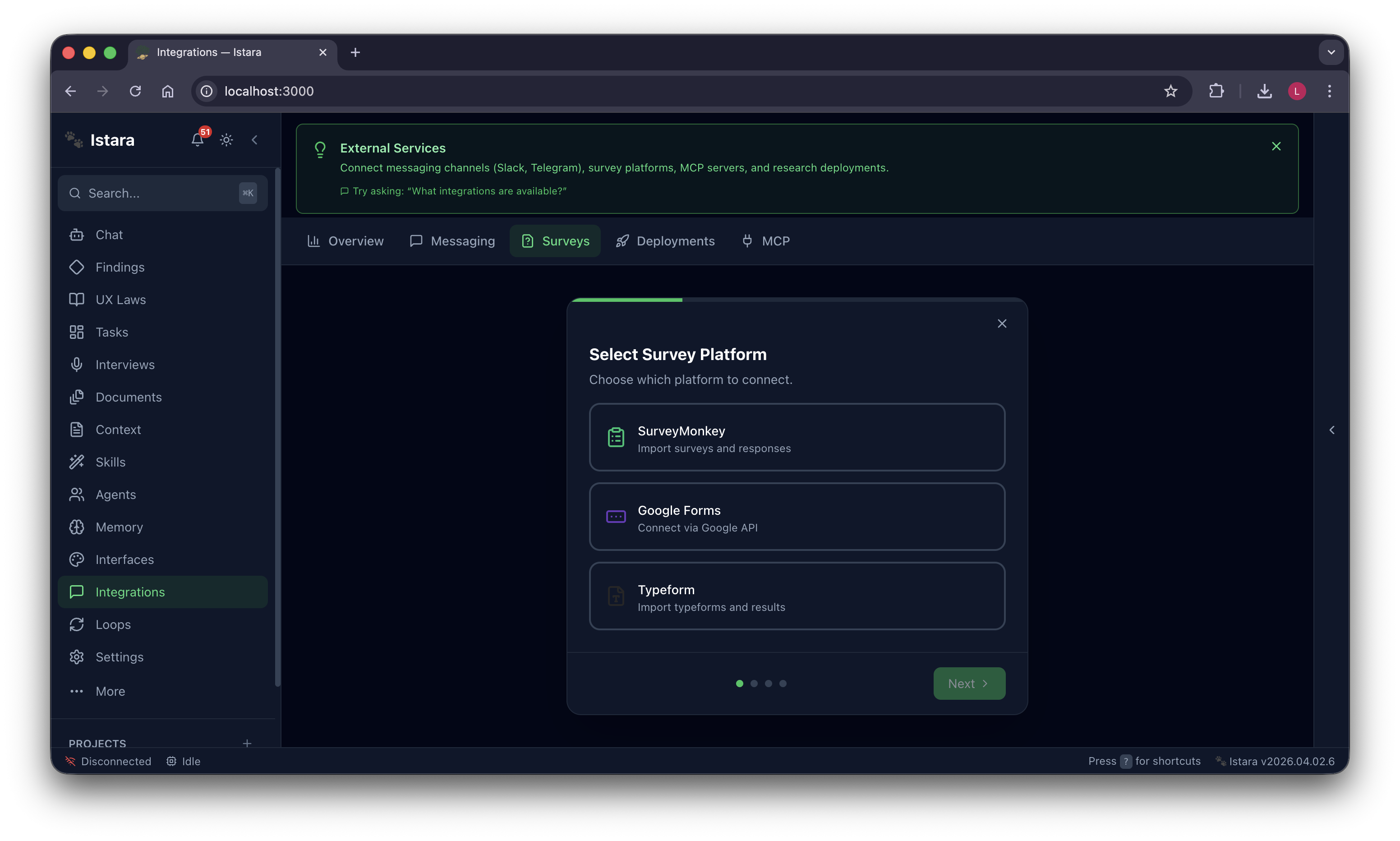The image size is (1400, 841).
Task: Open the Chat page from sidebar
Action: (109, 235)
